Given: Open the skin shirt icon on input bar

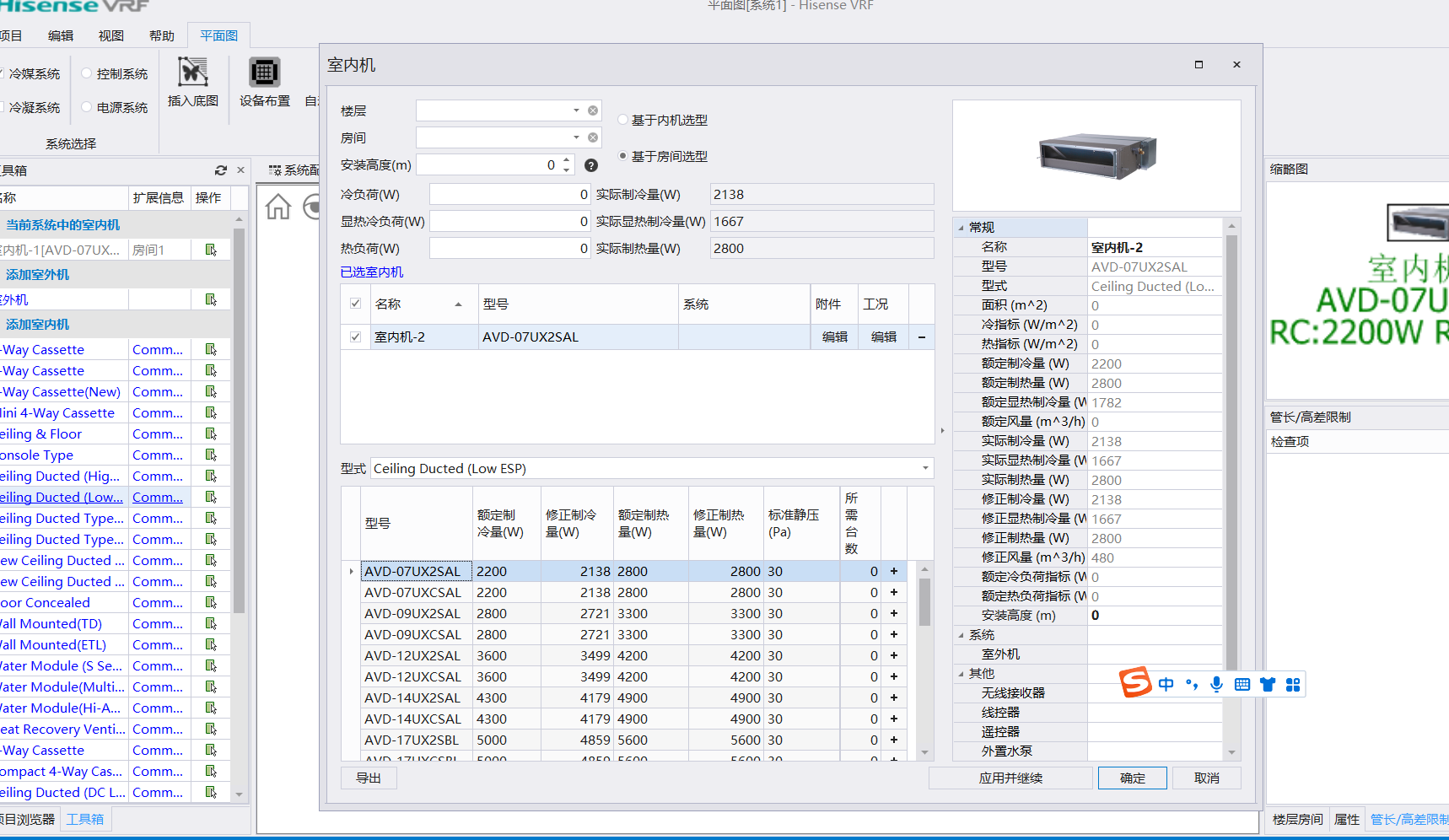Looking at the screenshot, I should pyautogui.click(x=1267, y=684).
